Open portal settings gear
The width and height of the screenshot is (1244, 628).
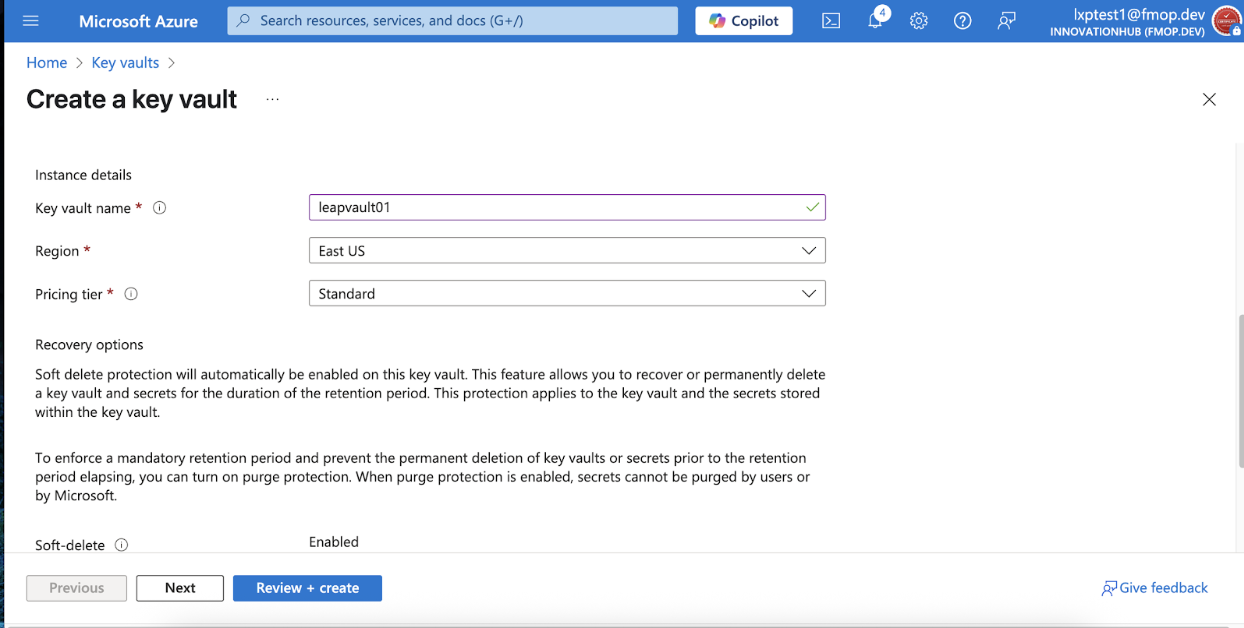coord(919,21)
